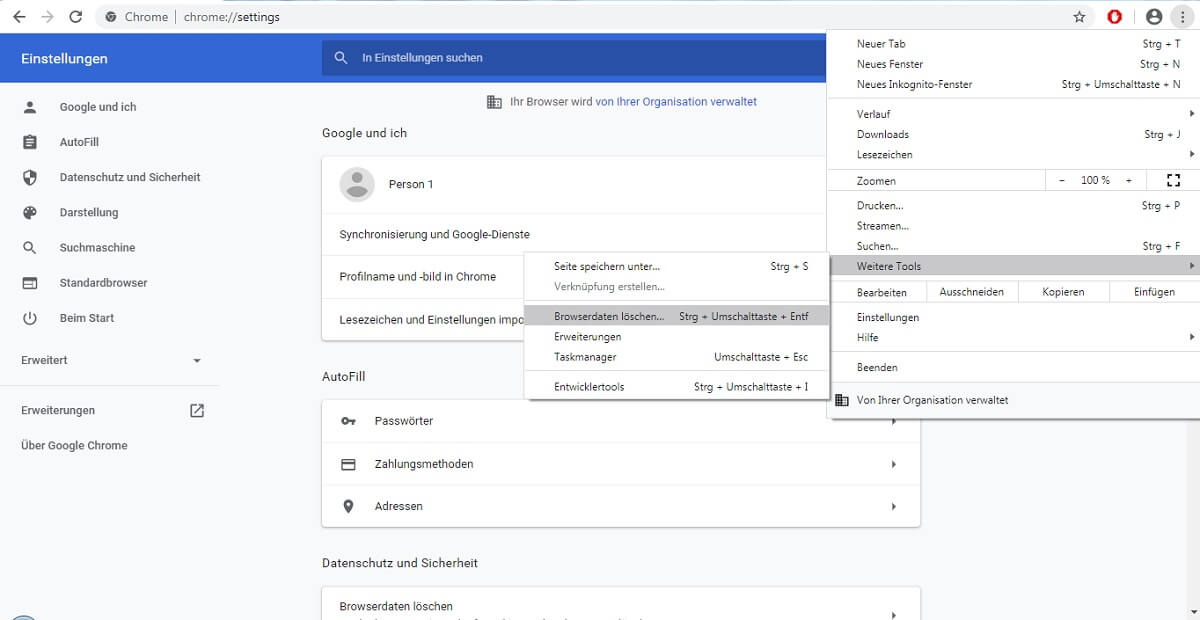Open Einstellungen from the Chrome menu

(x=1013, y=317)
